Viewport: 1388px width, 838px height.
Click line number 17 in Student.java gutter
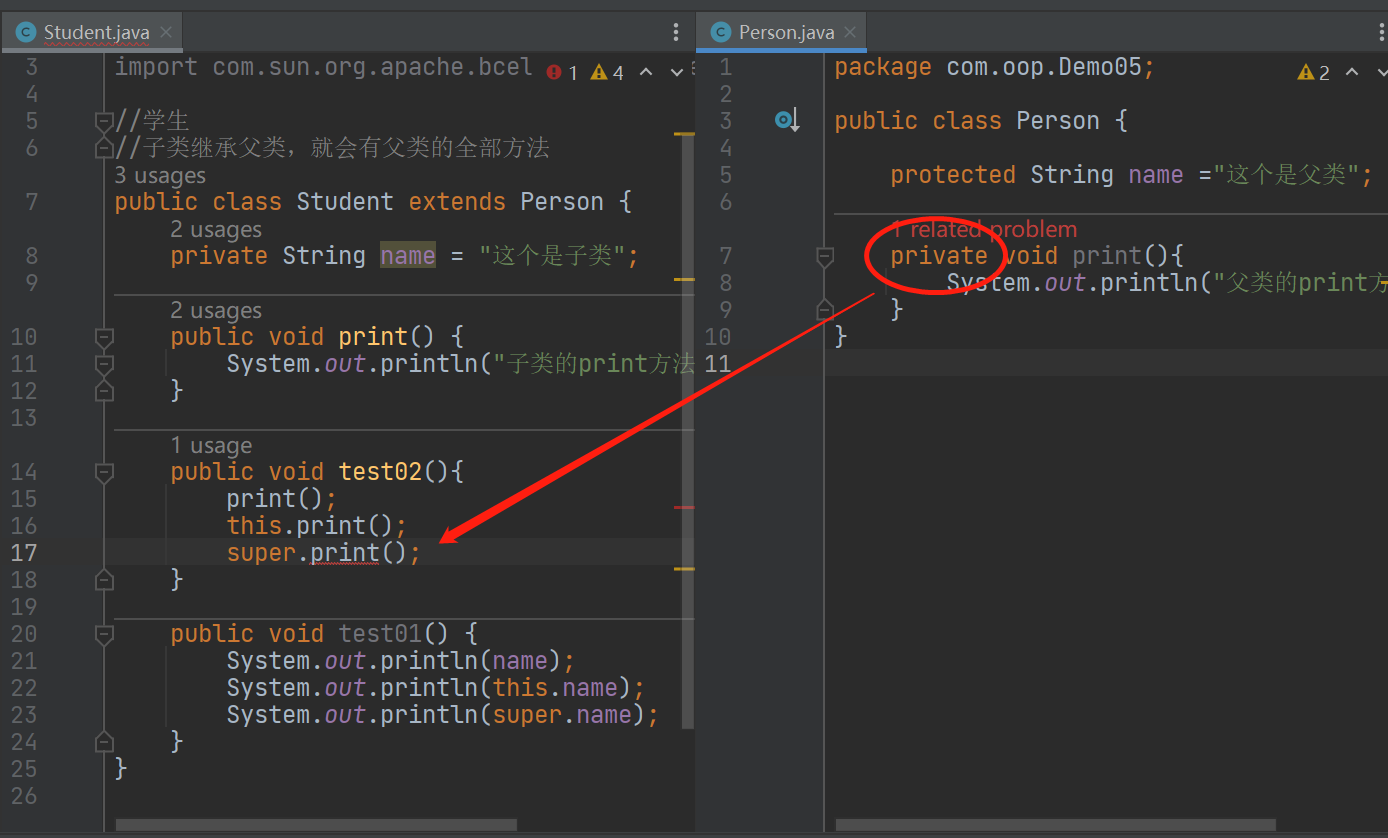point(24,553)
